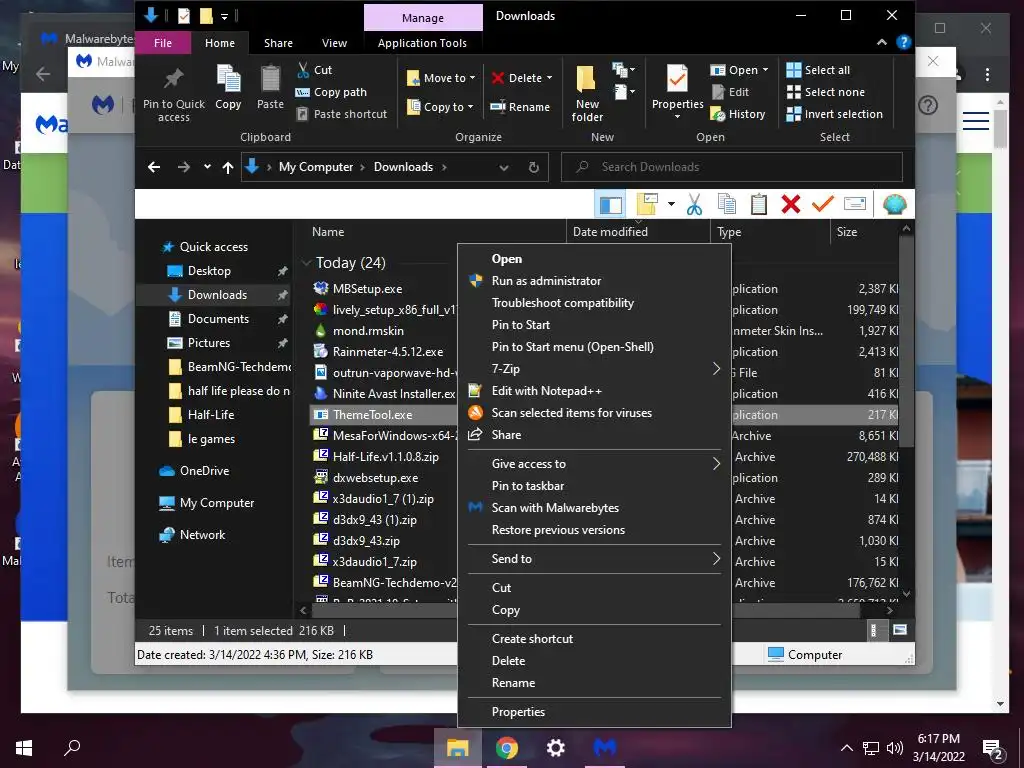Click Copy path in Clipboard group
The height and width of the screenshot is (768, 1024).
click(x=331, y=92)
